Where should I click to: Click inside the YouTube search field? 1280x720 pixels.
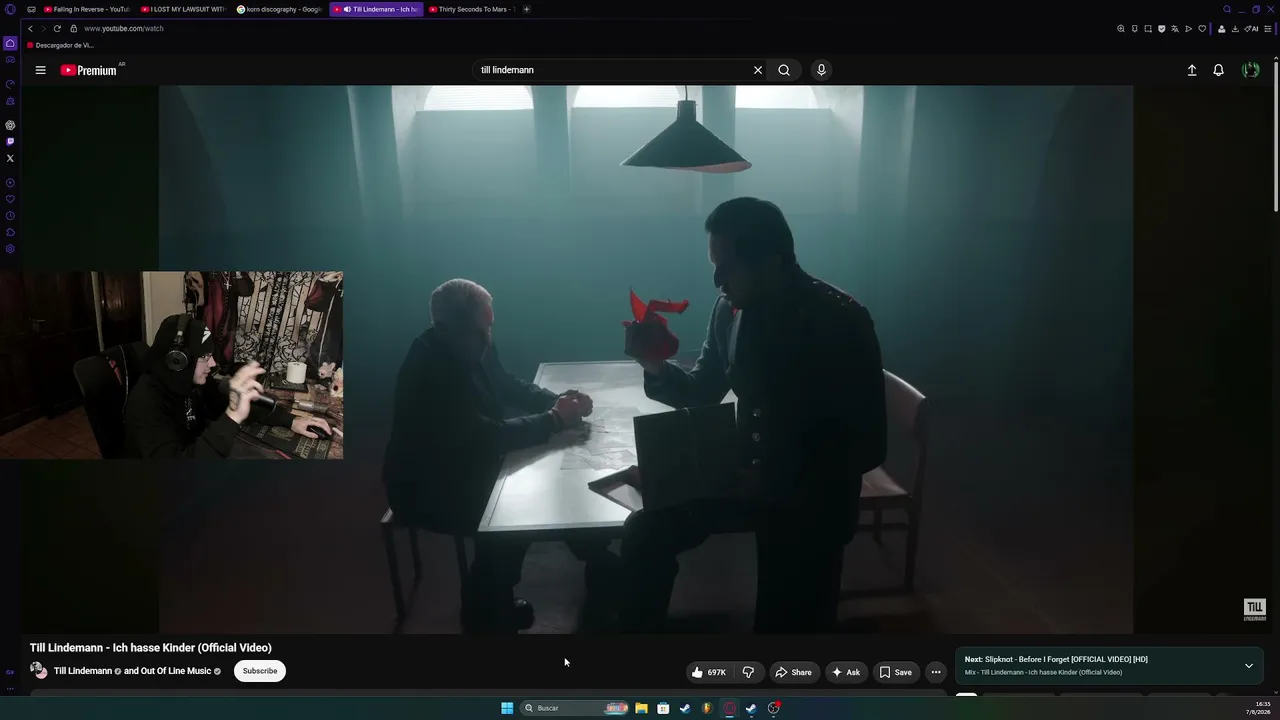[x=612, y=70]
